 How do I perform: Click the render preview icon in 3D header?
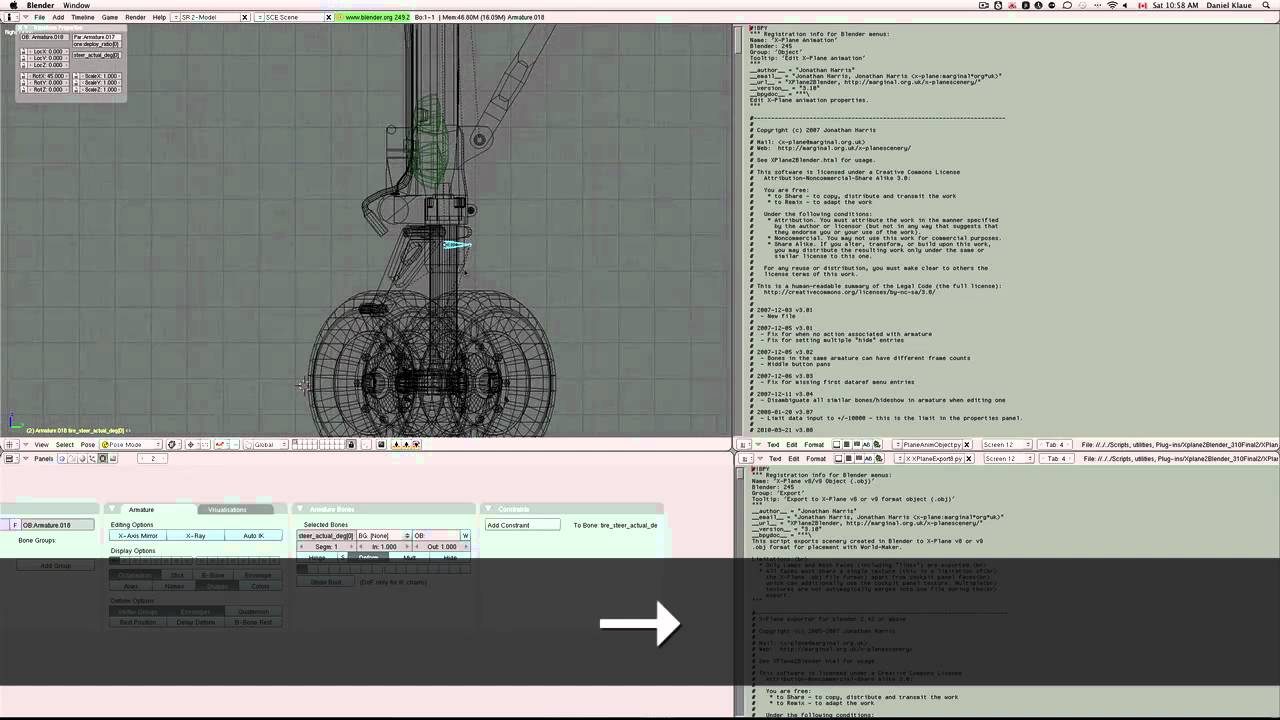click(381, 444)
